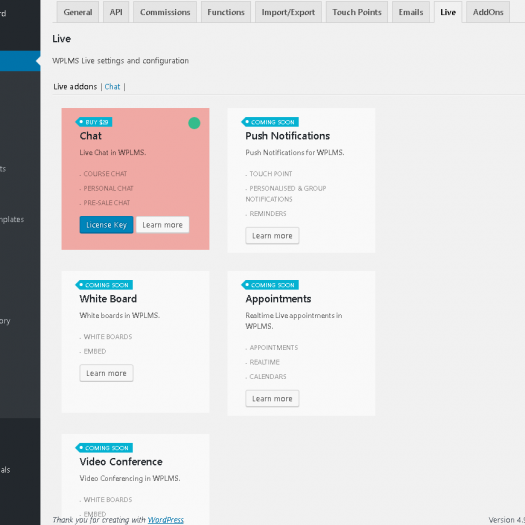
Task: Open the Commissions tab
Action: click(165, 12)
